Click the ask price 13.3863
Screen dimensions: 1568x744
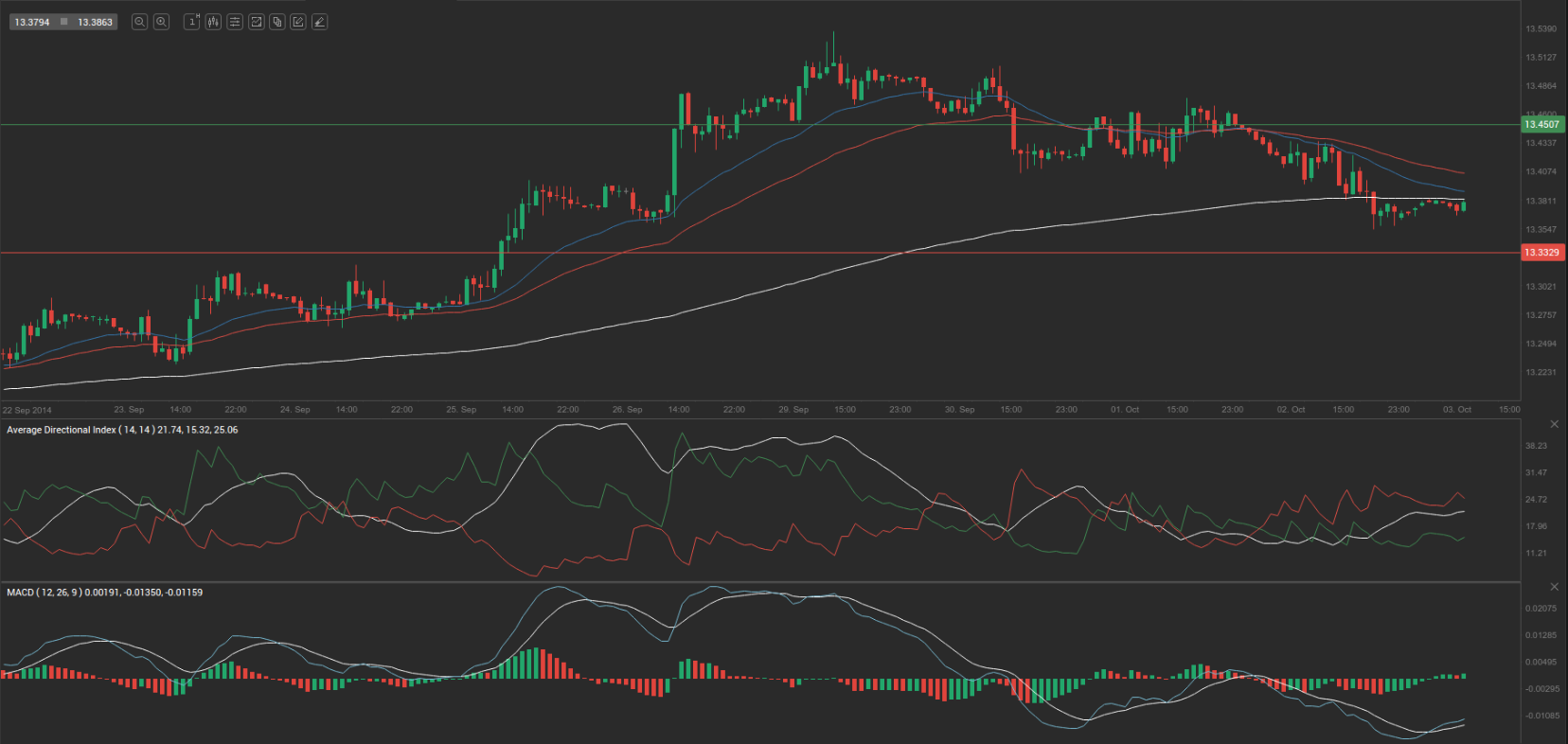click(95, 22)
